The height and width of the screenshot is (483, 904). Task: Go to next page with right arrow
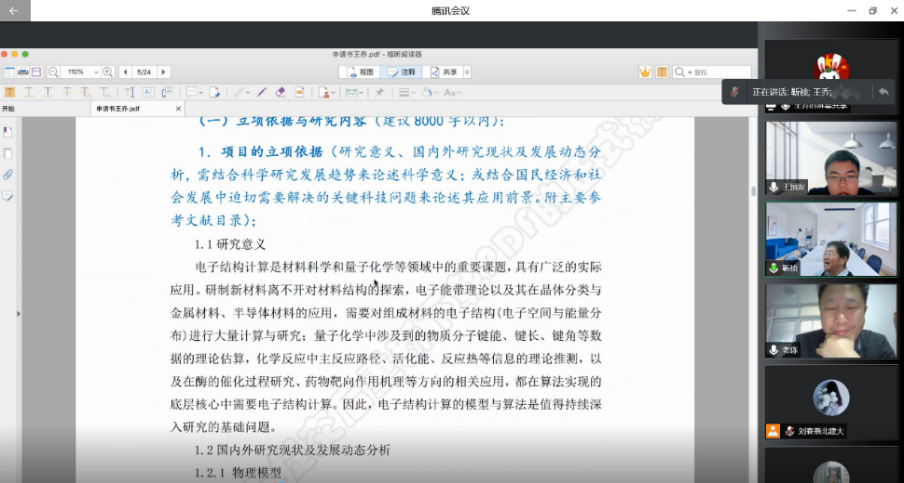tap(164, 72)
